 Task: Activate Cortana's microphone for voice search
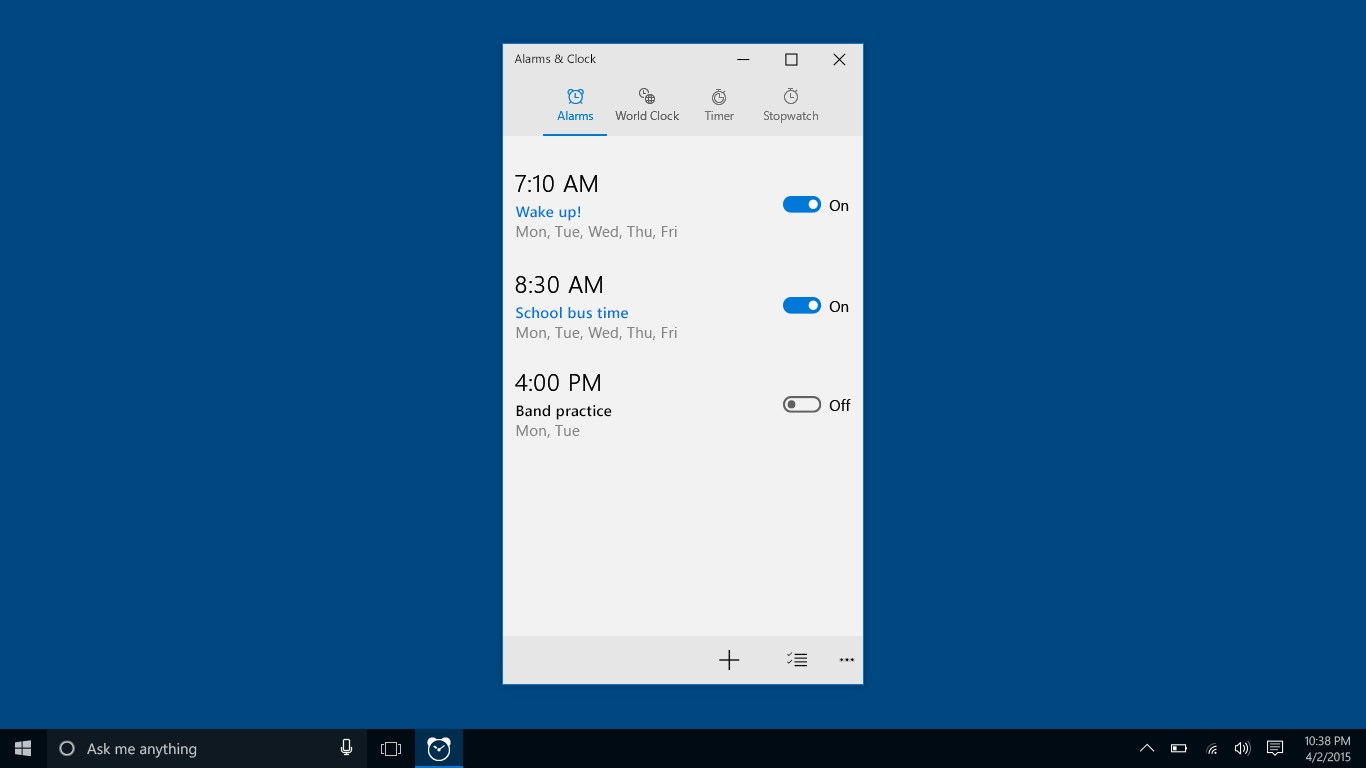(x=346, y=747)
